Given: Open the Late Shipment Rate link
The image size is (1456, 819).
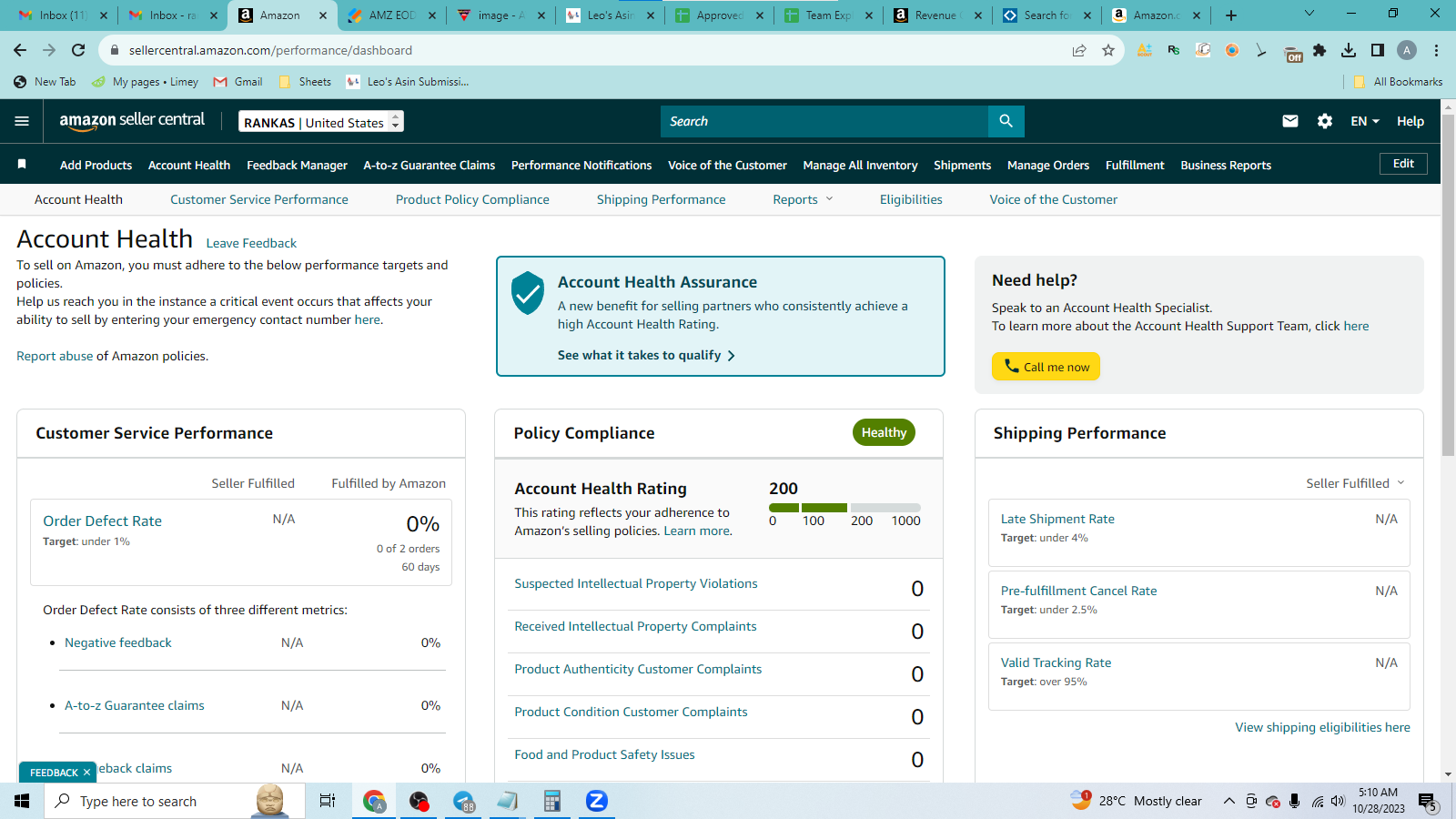Looking at the screenshot, I should [1057, 519].
